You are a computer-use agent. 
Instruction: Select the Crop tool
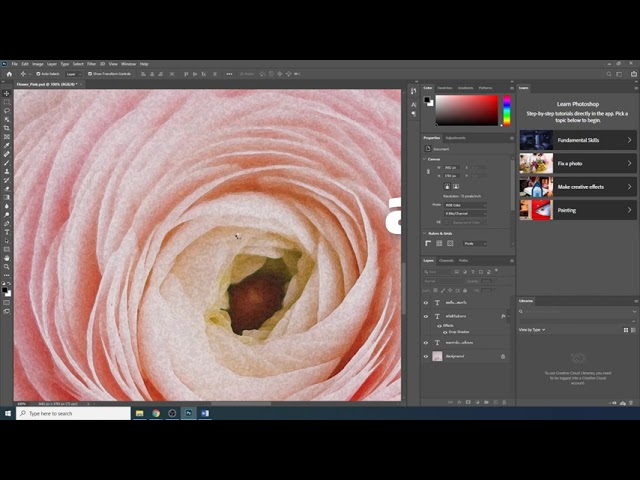click(7, 128)
